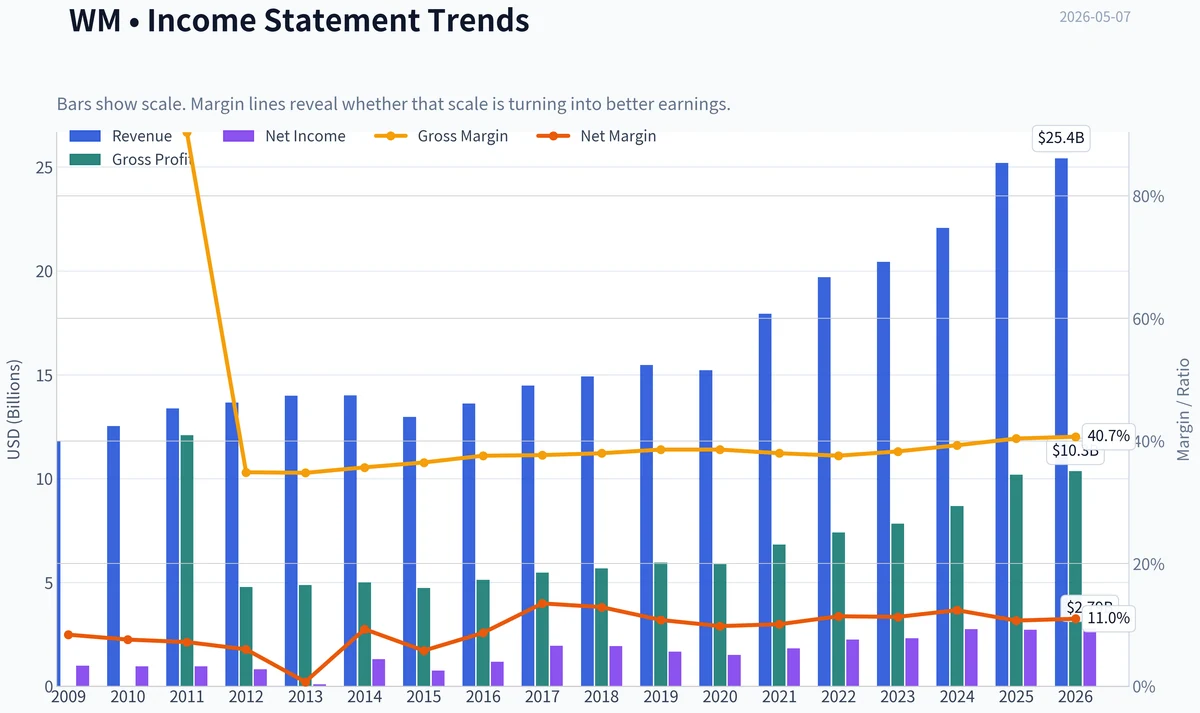Click the 2026 x-axis year label

point(1075,697)
